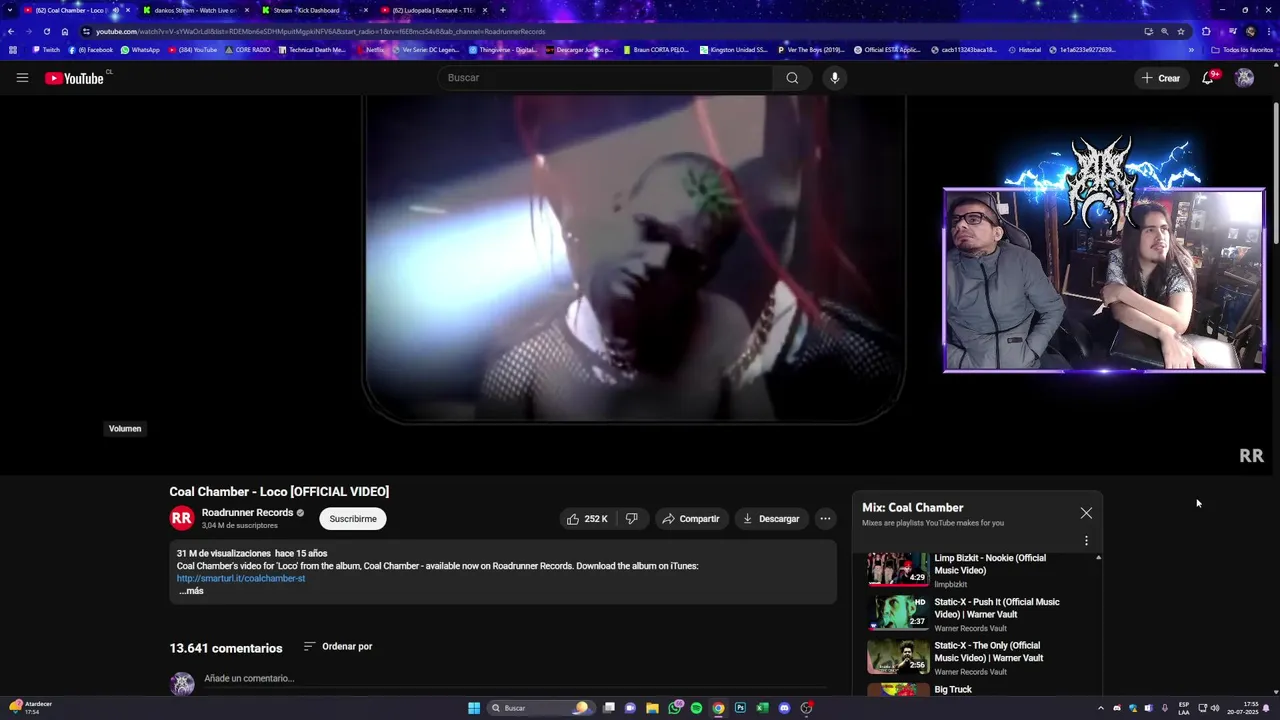Click the Descargar download button

[x=770, y=519]
